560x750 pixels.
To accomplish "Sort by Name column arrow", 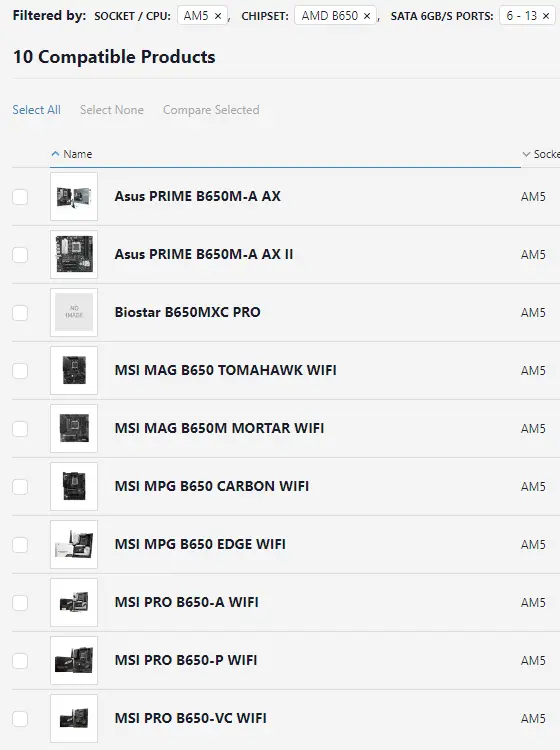I will 55,154.
